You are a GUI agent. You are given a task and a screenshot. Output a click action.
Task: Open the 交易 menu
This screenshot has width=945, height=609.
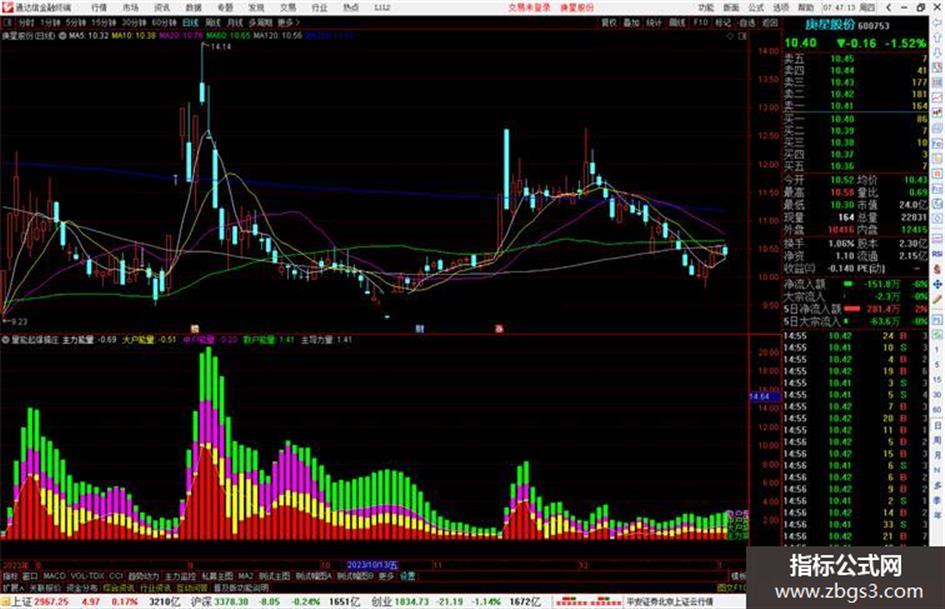(288, 8)
